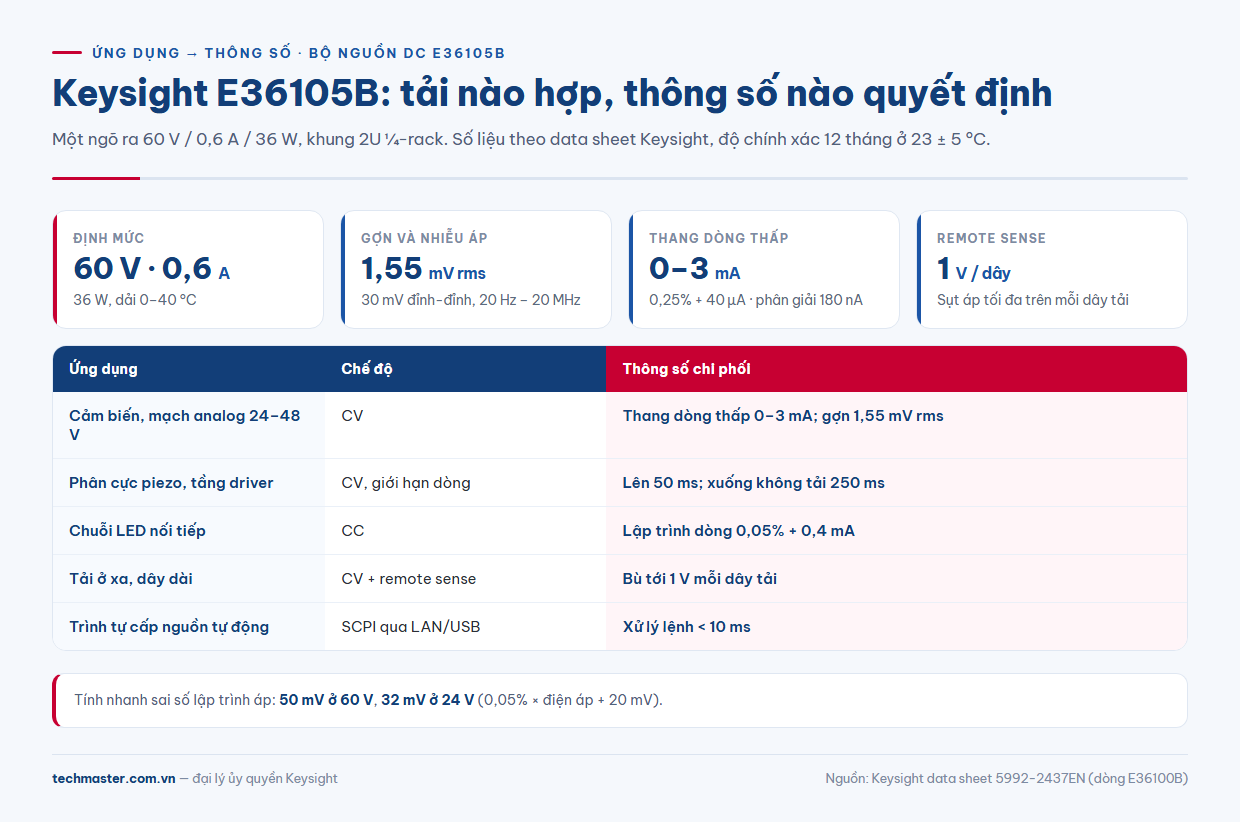Screen dimensions: 1240x822
Task: Click the text '36 W, dải 0–40 °C'
Action: pos(135,299)
